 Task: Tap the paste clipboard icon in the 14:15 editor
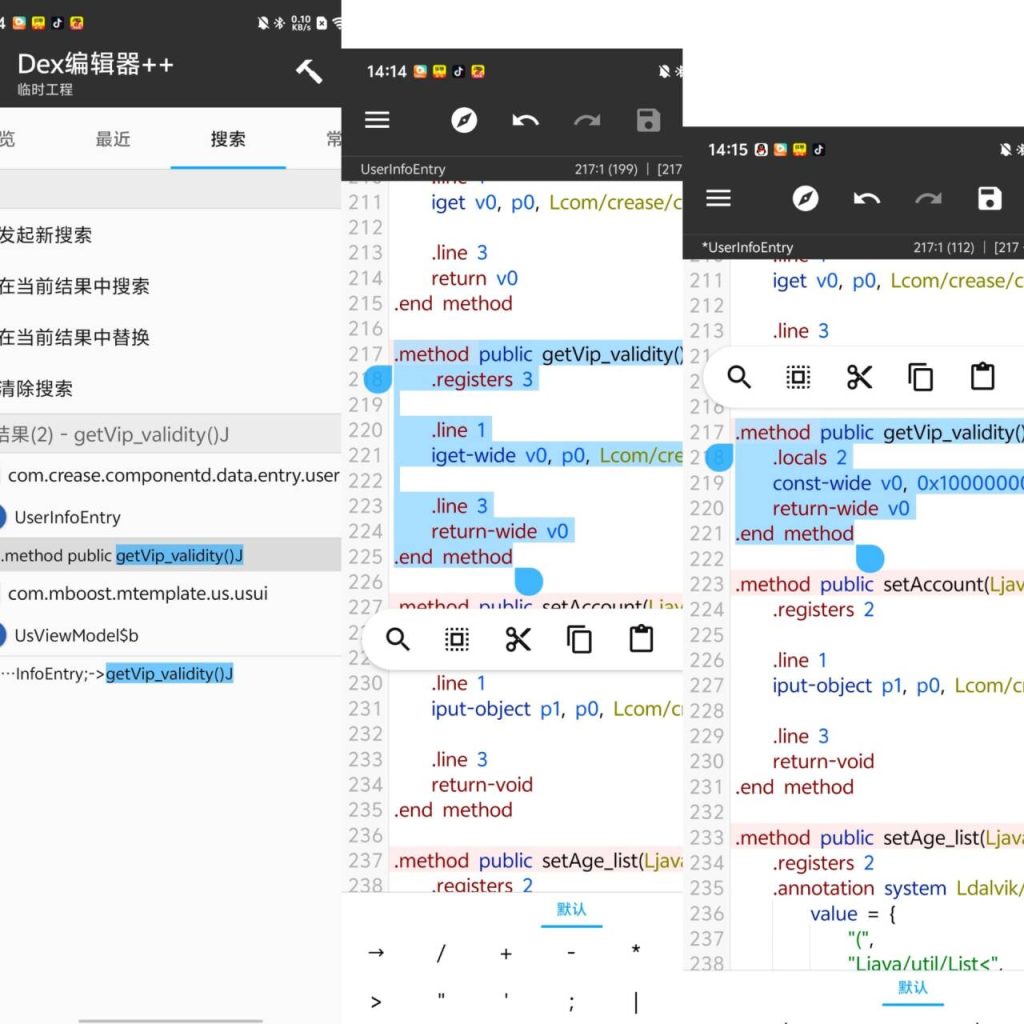982,377
